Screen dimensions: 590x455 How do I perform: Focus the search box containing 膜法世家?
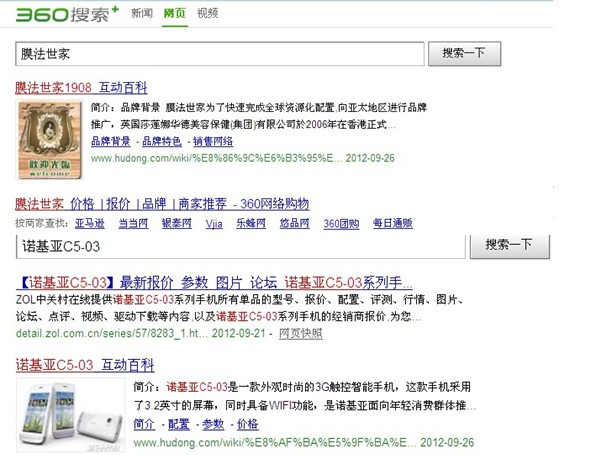pyautogui.click(x=220, y=54)
